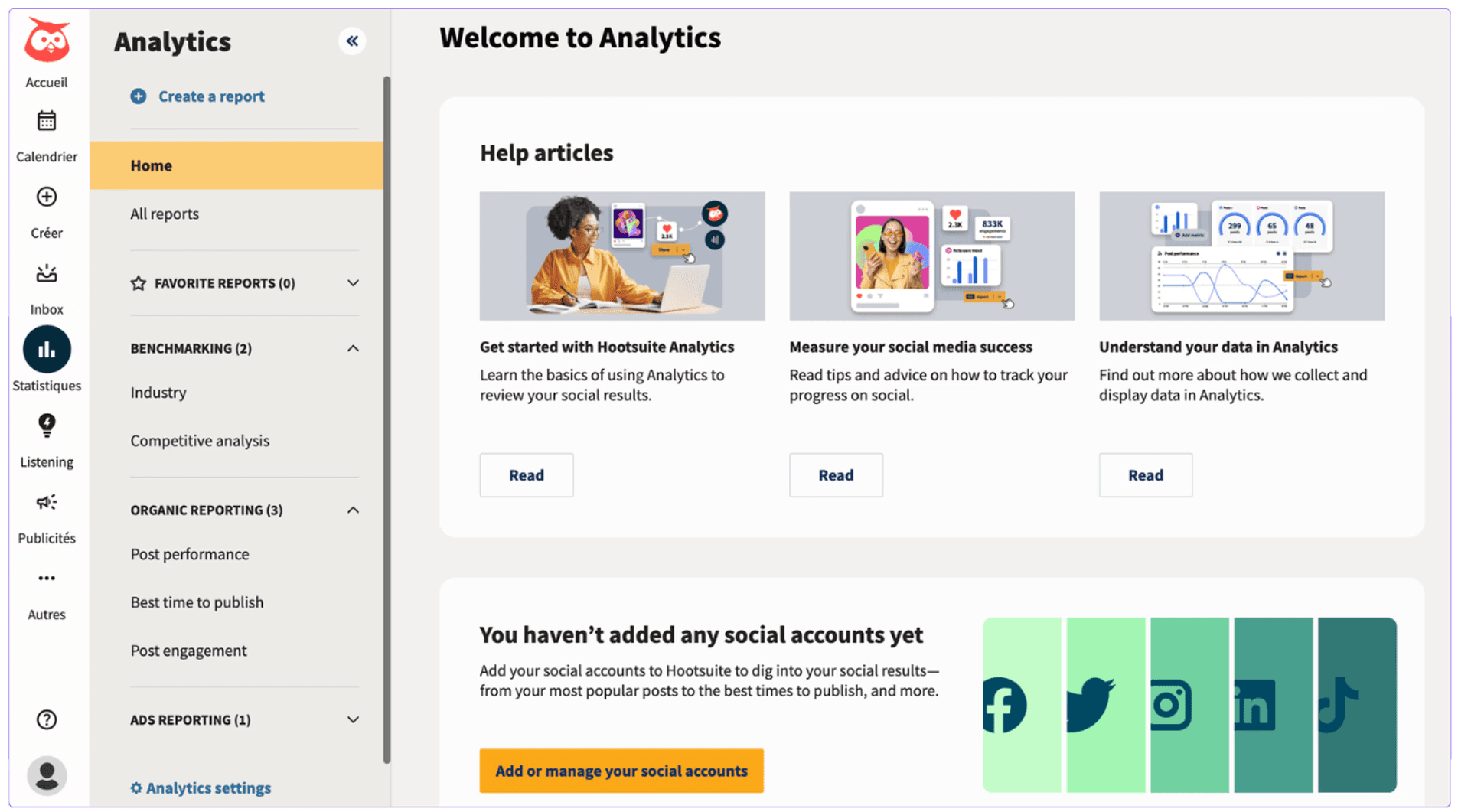Image resolution: width=1458 pixels, height=812 pixels.
Task: Click Add or manage your social accounts
Action: tap(621, 771)
